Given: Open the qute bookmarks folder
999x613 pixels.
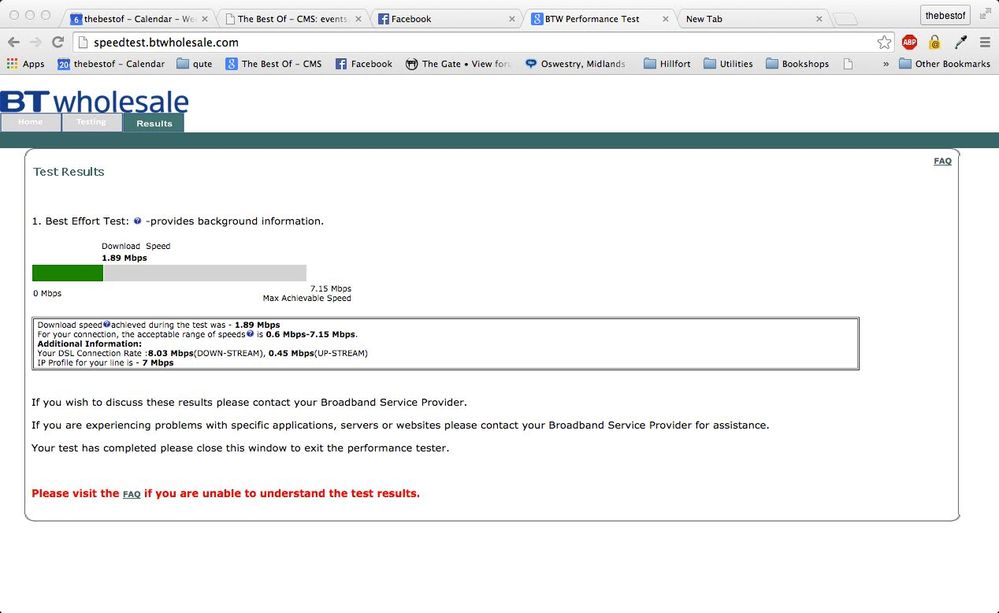Looking at the screenshot, I should point(194,64).
